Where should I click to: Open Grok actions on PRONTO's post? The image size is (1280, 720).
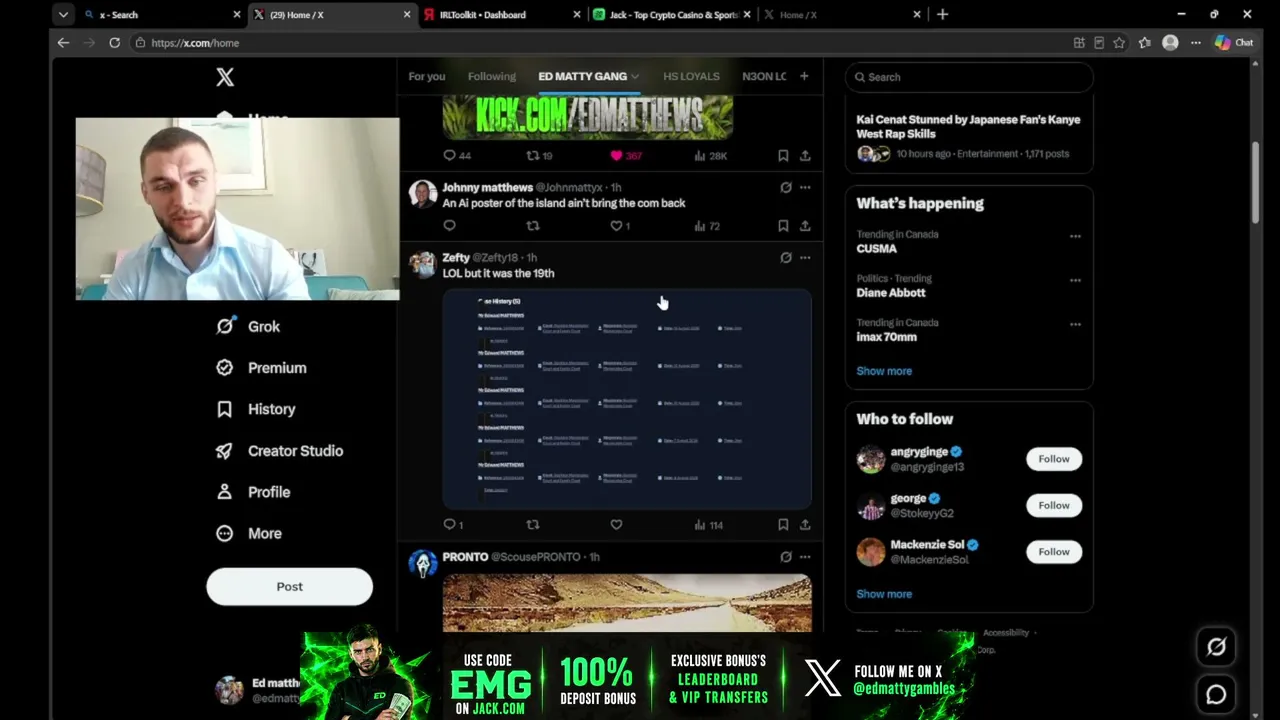click(x=786, y=557)
